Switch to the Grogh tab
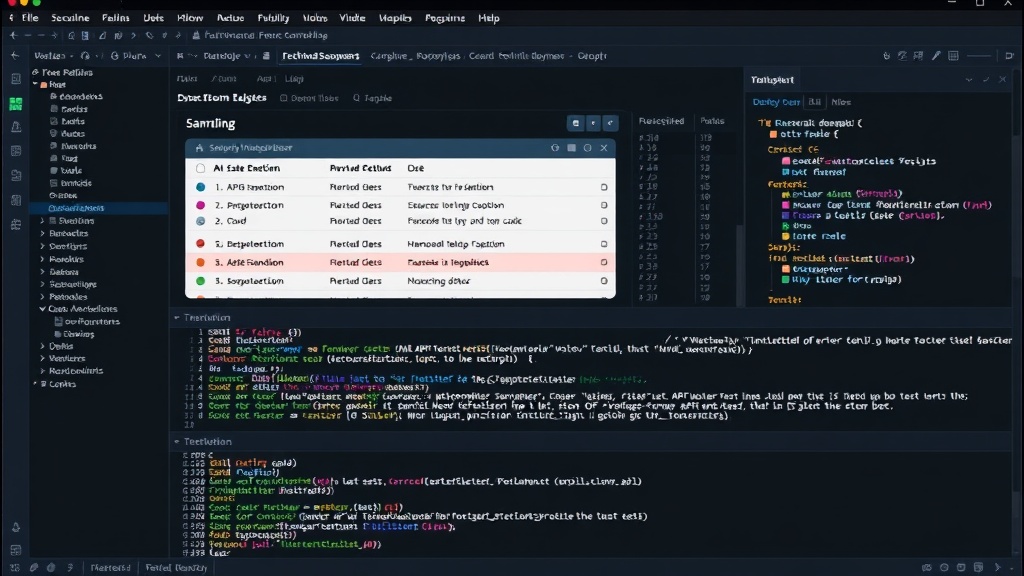 pos(592,56)
